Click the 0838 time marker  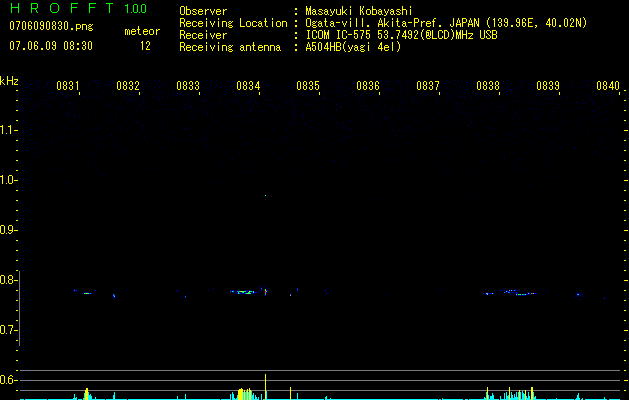[x=488, y=86]
